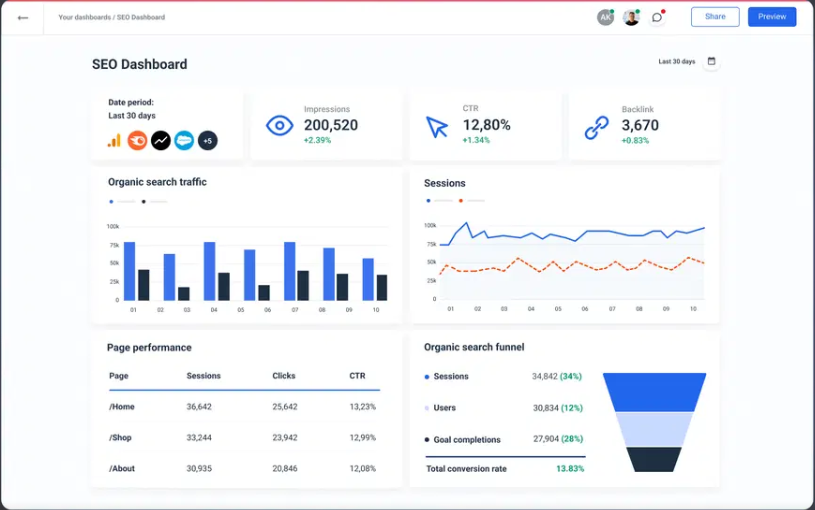Screen dimensions: 815x510
Task: Click the 200,520 impressions value
Action: pos(331,125)
